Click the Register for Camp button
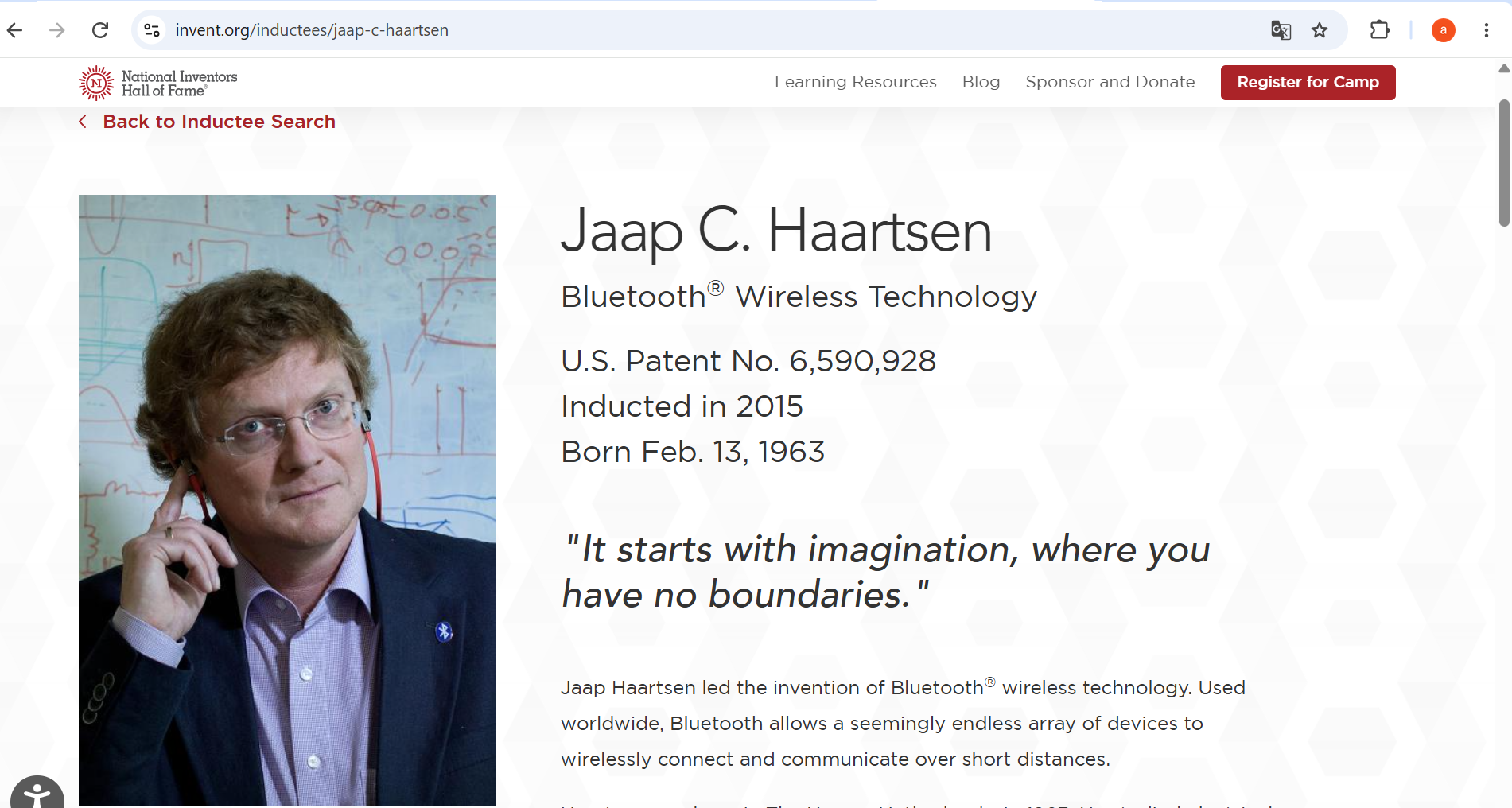Screen dimensions: 1512x808 1308,83
